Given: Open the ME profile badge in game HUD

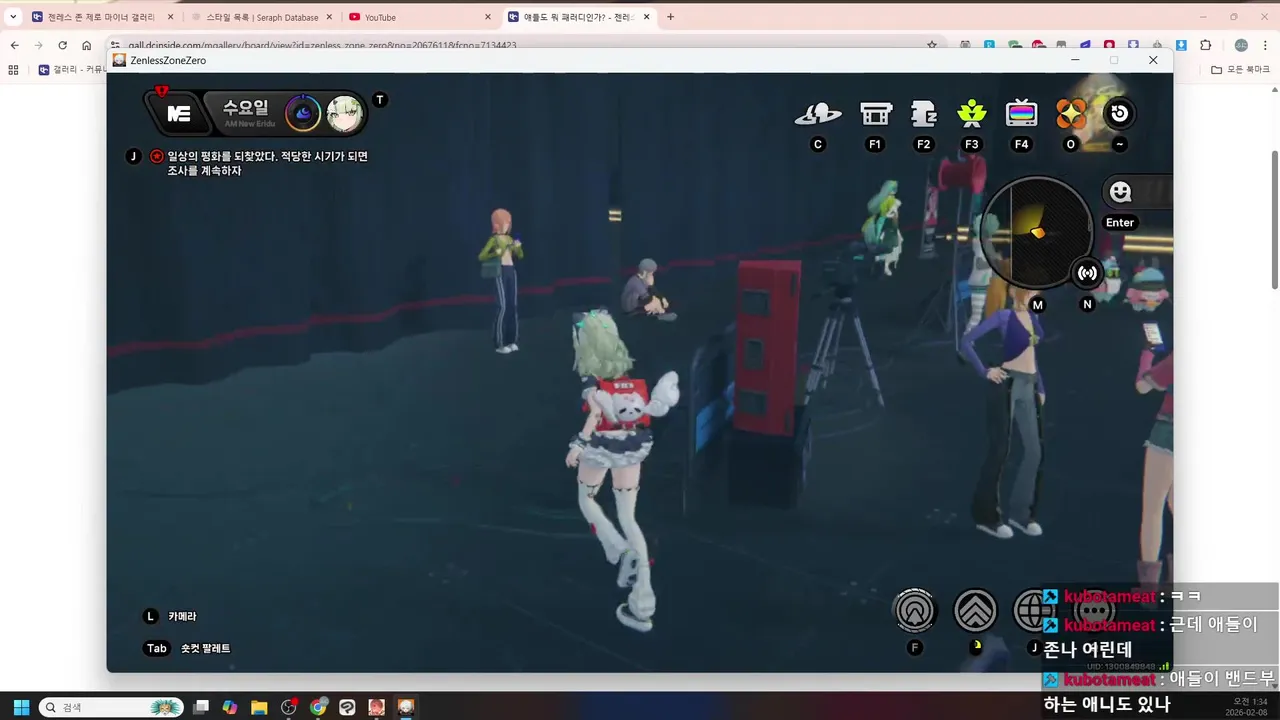Looking at the screenshot, I should coord(178,113).
